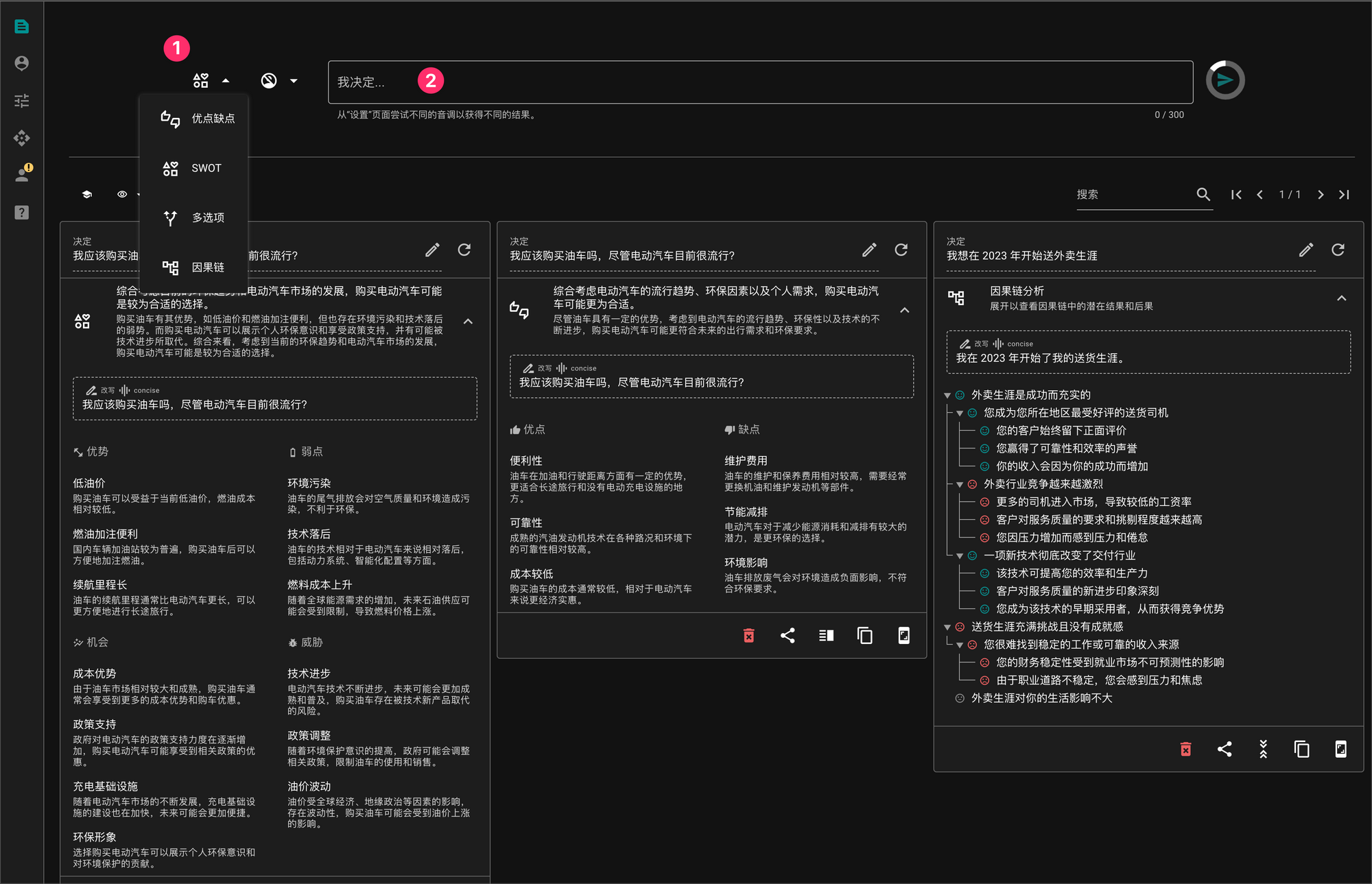The width and height of the screenshot is (1372, 884).
Task: Share the 外卖生涯 decision card
Action: (x=1225, y=750)
